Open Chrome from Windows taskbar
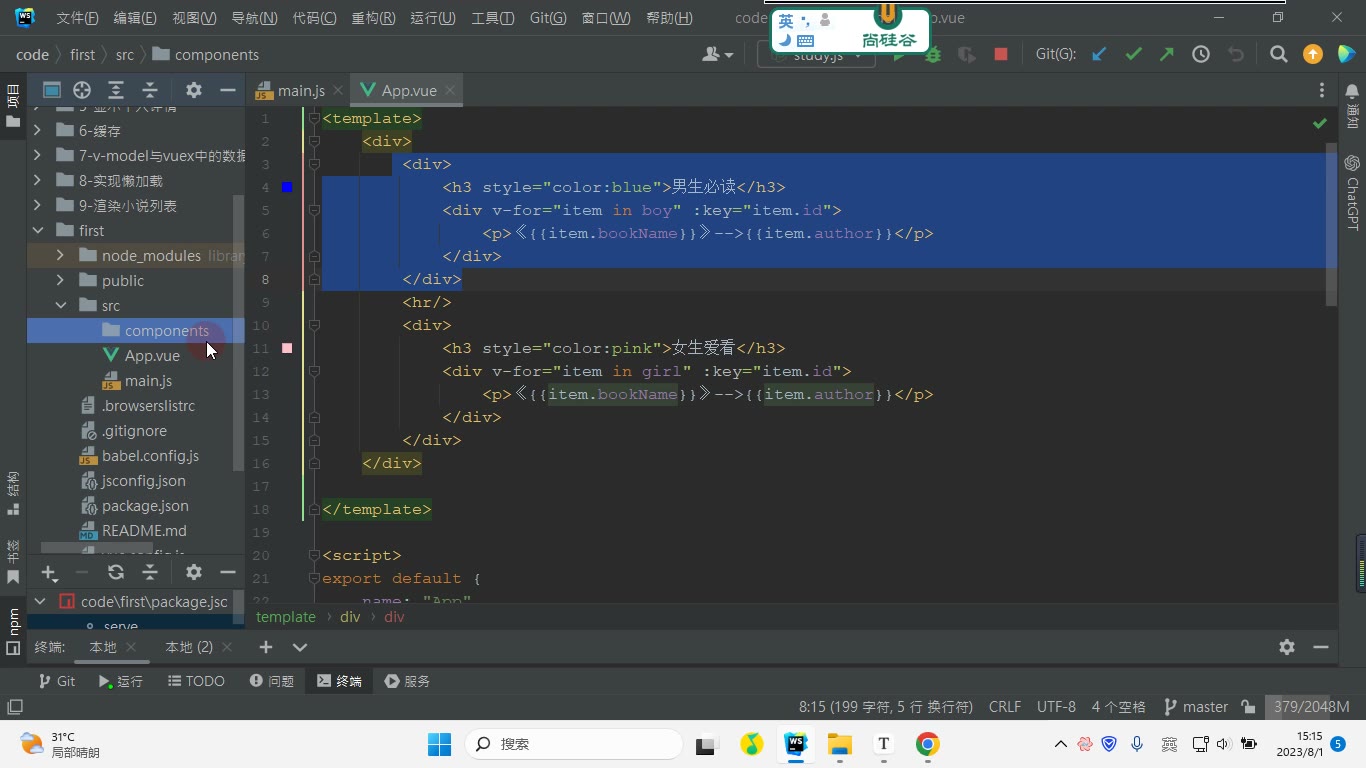 click(927, 744)
